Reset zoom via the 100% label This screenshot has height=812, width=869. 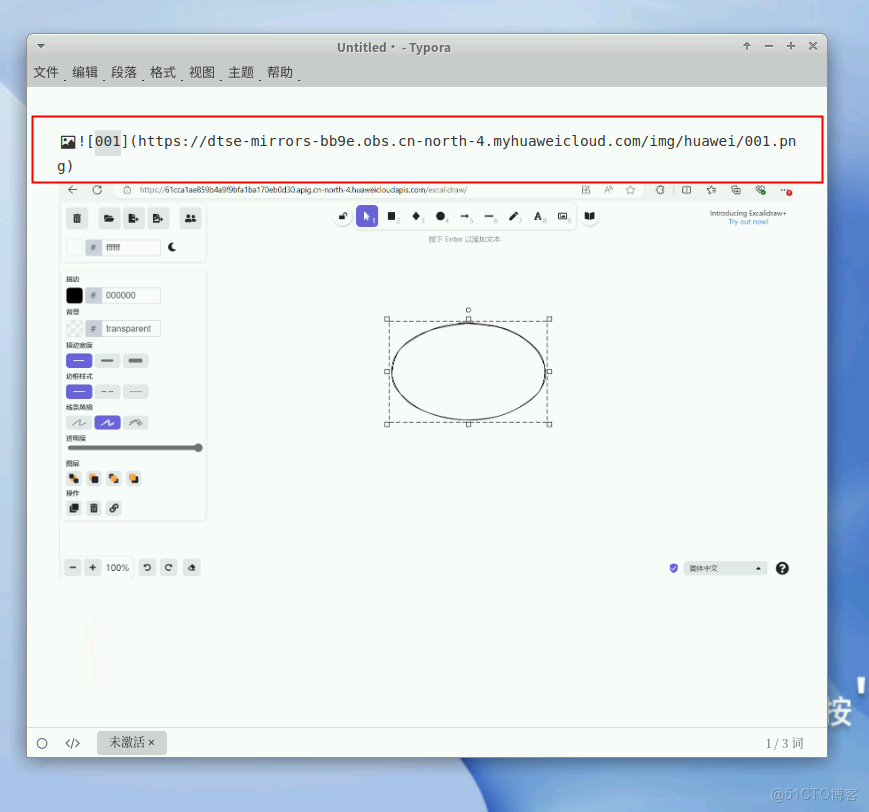pos(117,568)
